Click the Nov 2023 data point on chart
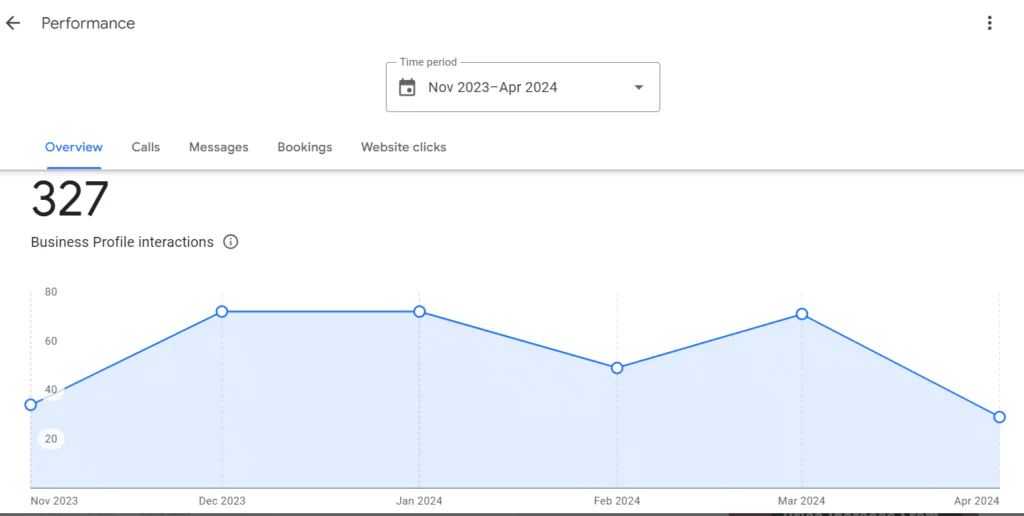Viewport: 1024px width, 516px height. click(x=31, y=405)
